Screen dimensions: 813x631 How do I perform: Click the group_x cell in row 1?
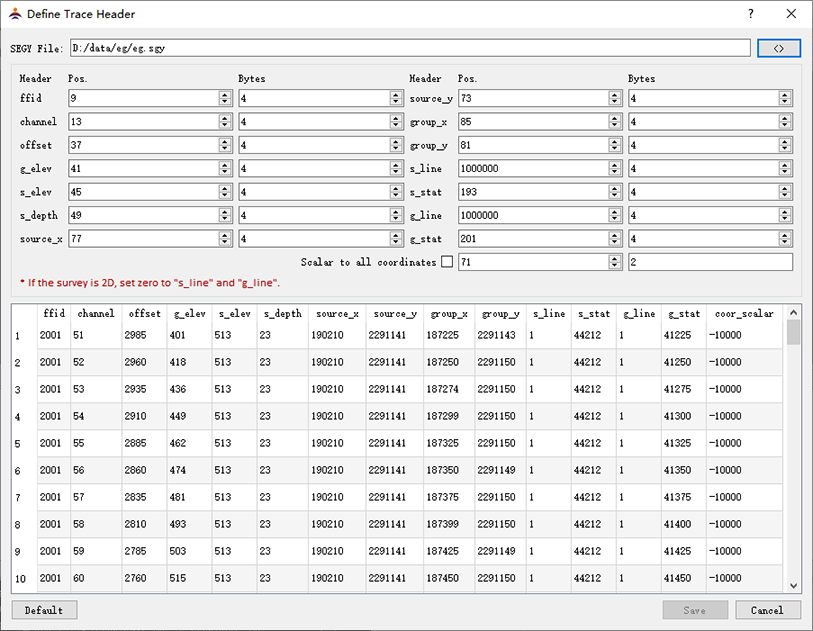444,335
